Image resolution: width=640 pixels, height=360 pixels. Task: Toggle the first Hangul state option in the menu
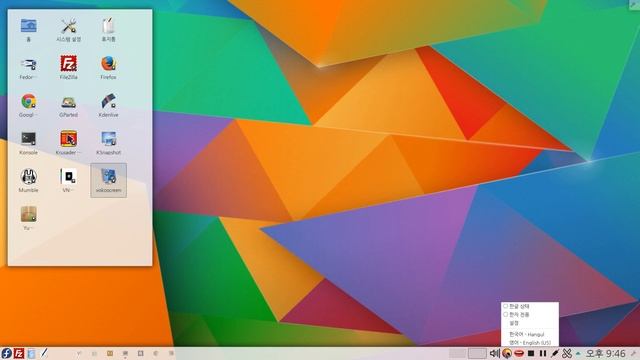tap(529, 306)
